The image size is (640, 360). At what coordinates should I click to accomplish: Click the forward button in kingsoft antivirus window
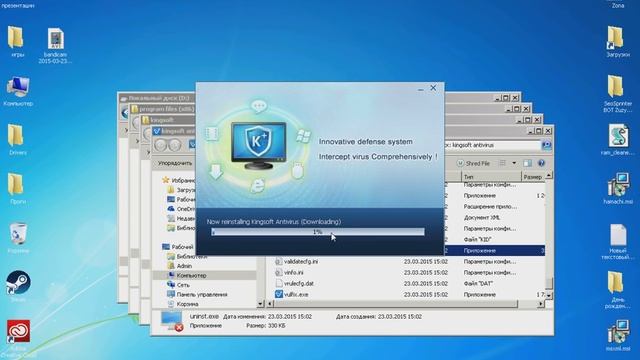click(x=175, y=145)
